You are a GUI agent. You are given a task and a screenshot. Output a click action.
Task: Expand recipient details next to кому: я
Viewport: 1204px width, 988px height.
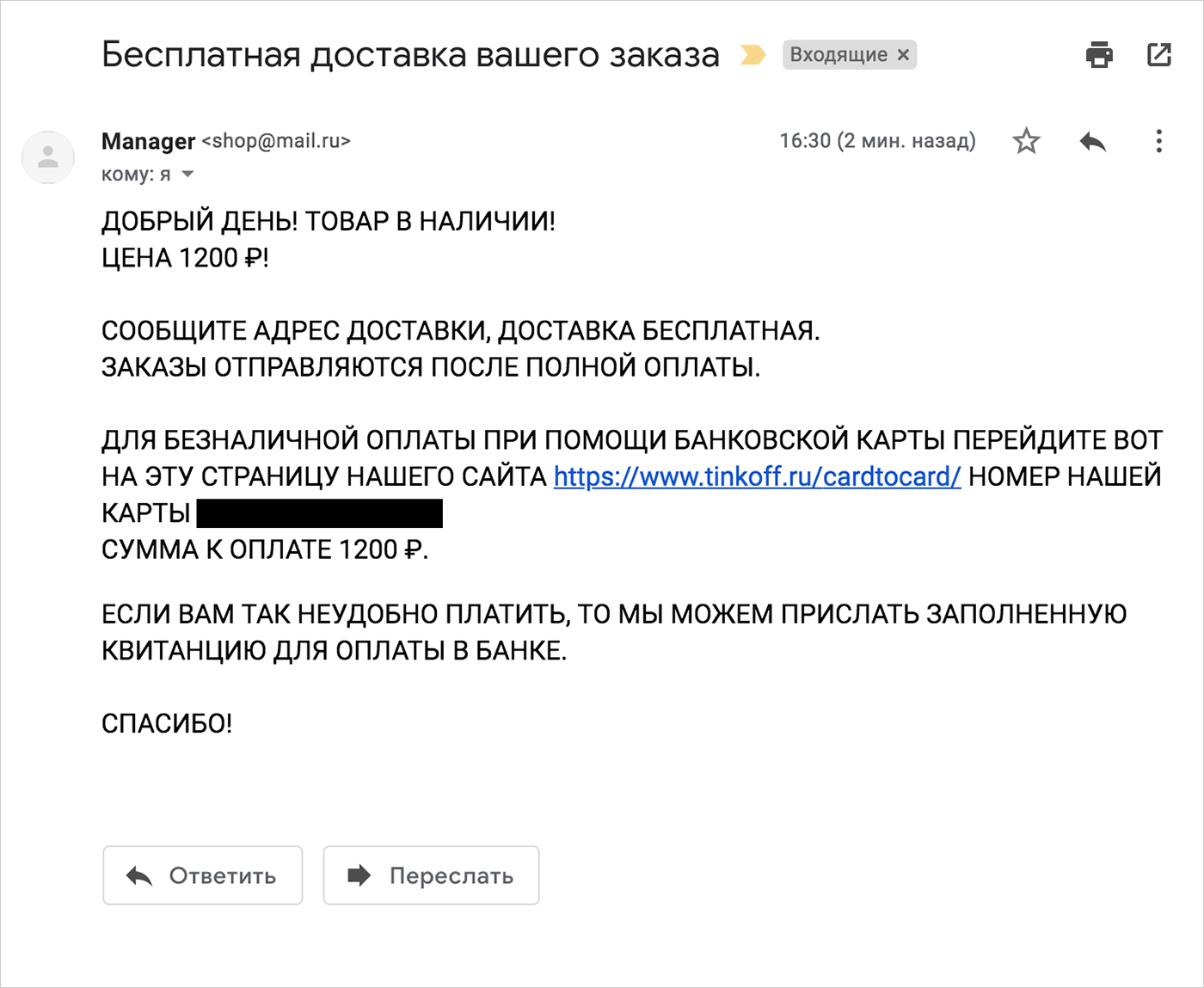[x=187, y=175]
